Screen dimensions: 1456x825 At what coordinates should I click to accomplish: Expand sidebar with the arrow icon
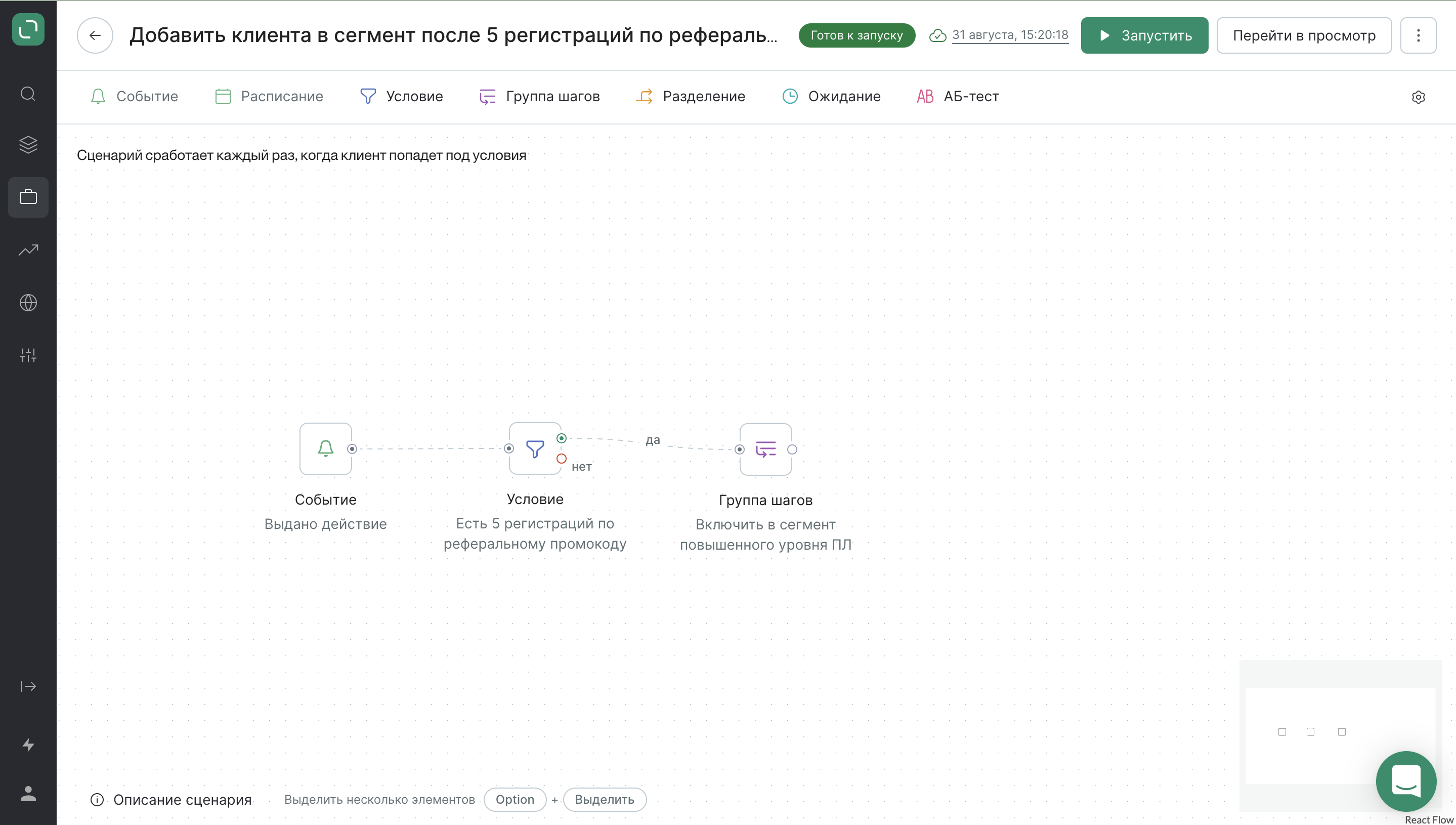click(28, 686)
